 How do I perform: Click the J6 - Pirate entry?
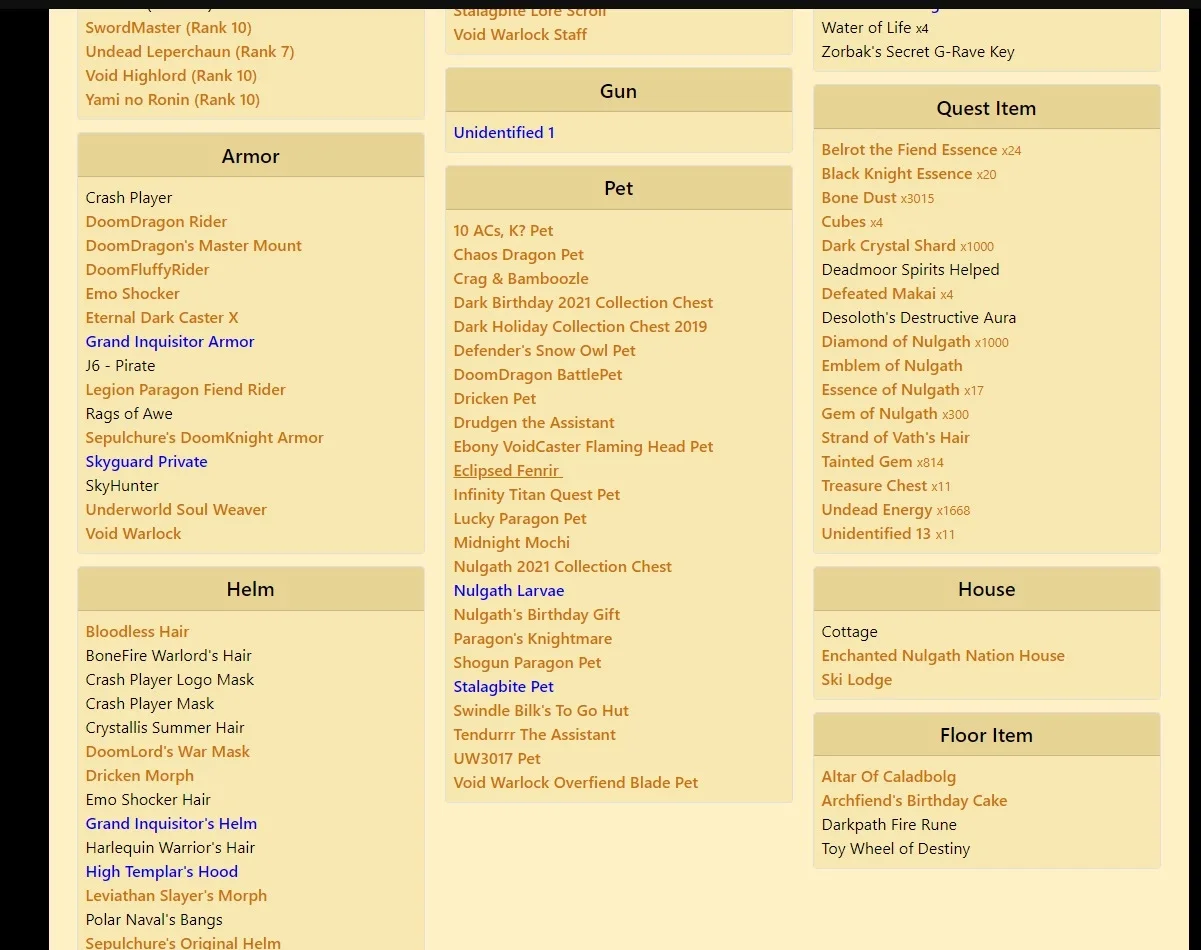(x=121, y=366)
